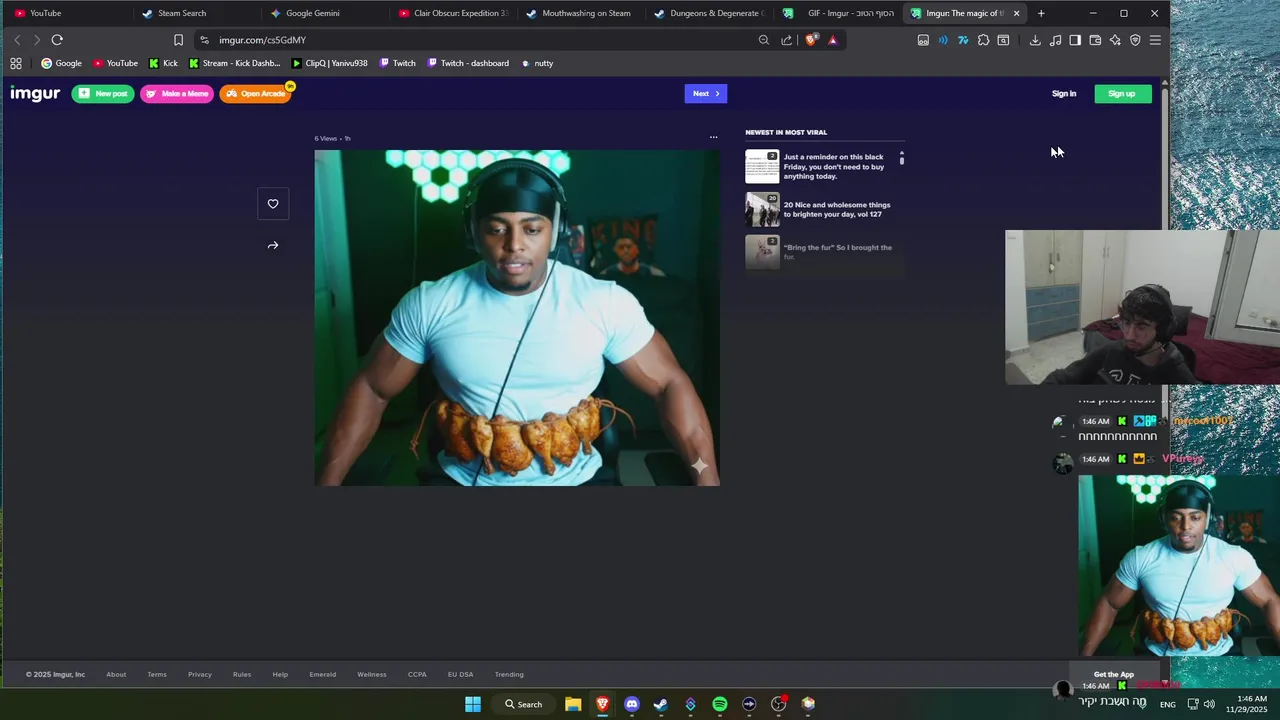This screenshot has height=720, width=1280.
Task: Click the Privacy footer link
Action: [200, 674]
